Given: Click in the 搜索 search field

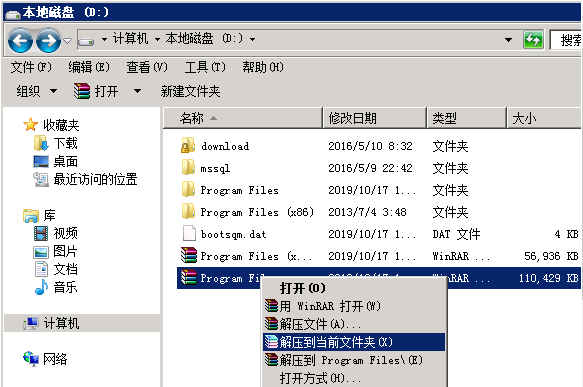Looking at the screenshot, I should tap(566, 40).
